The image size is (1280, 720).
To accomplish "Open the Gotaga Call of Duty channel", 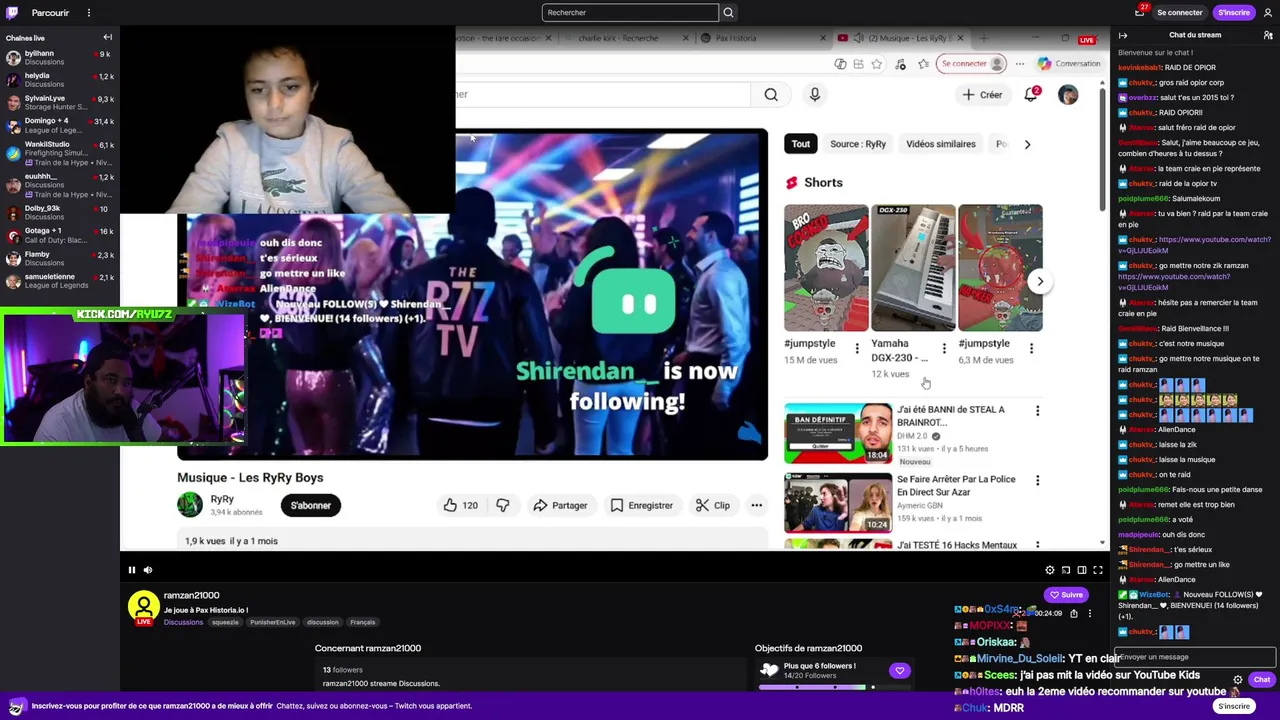I will click(60, 235).
